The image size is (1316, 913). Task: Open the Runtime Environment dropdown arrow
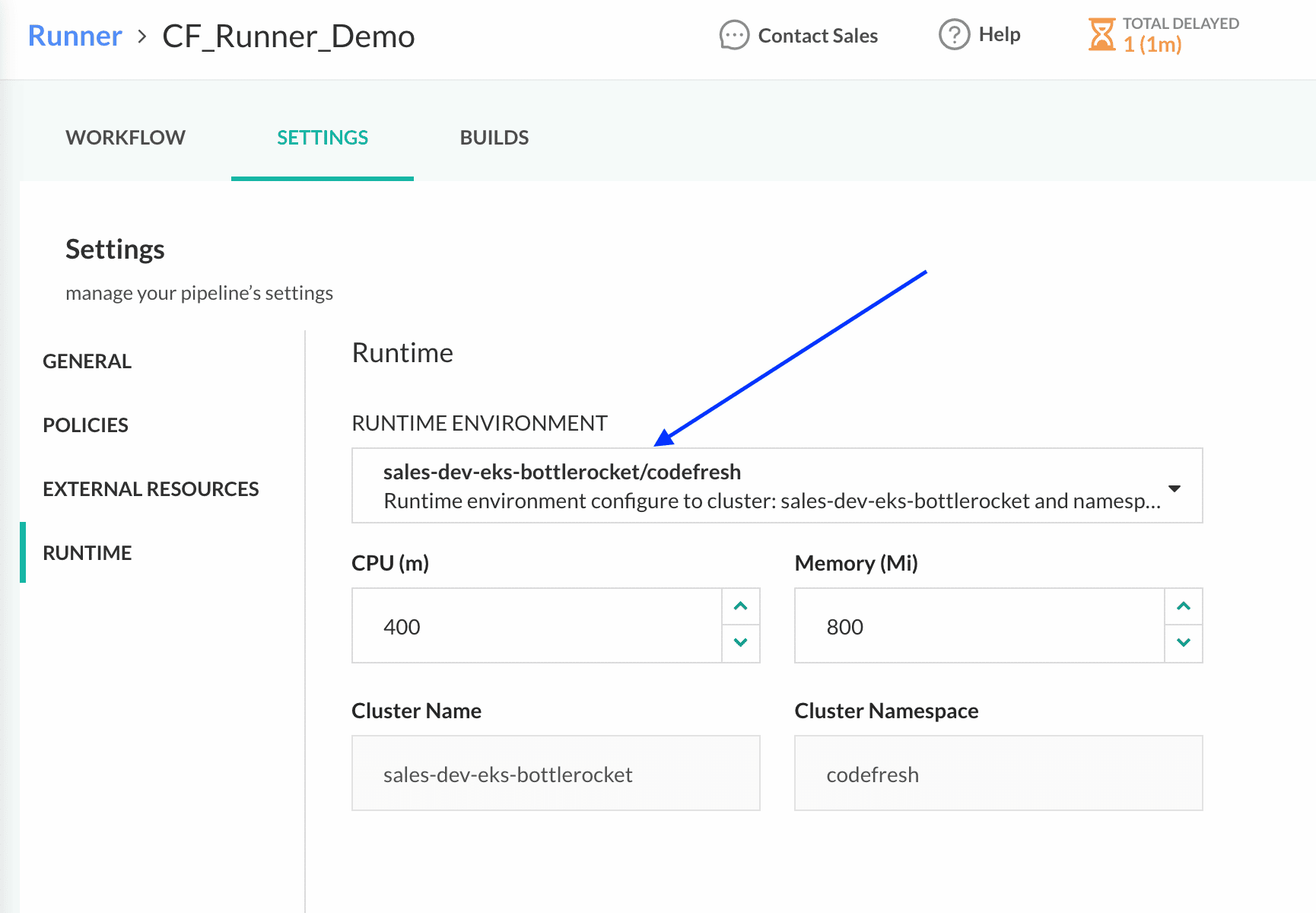click(1175, 488)
